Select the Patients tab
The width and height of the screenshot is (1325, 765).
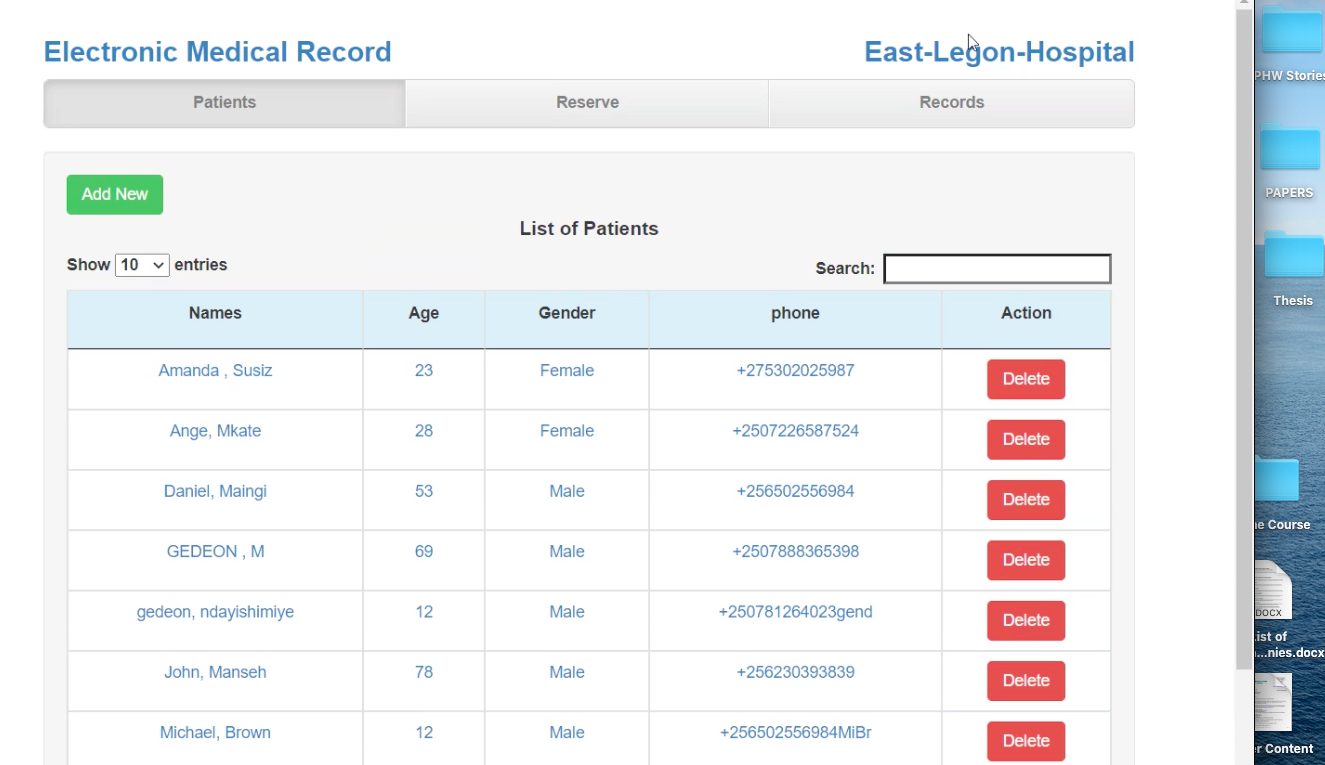click(x=224, y=103)
